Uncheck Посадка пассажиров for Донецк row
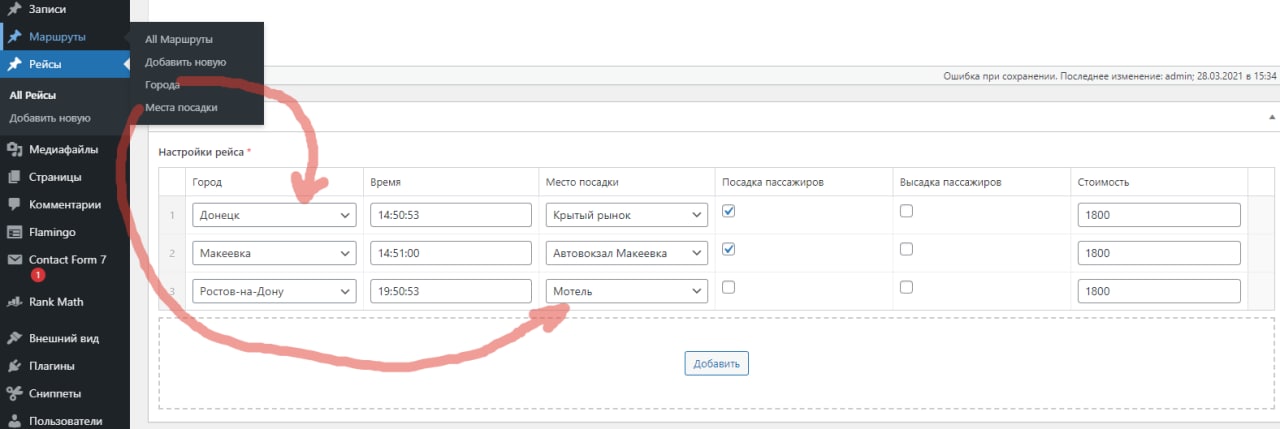The image size is (1280, 429). 729,211
